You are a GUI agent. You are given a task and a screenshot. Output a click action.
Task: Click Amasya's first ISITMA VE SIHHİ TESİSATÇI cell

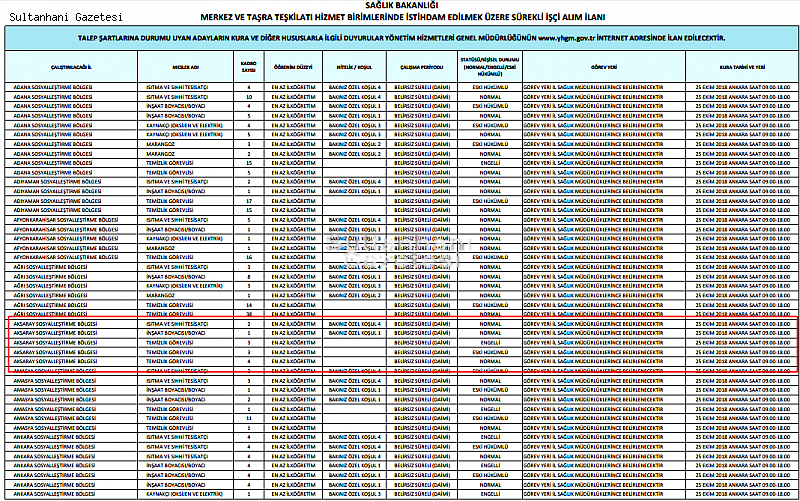pos(178,371)
